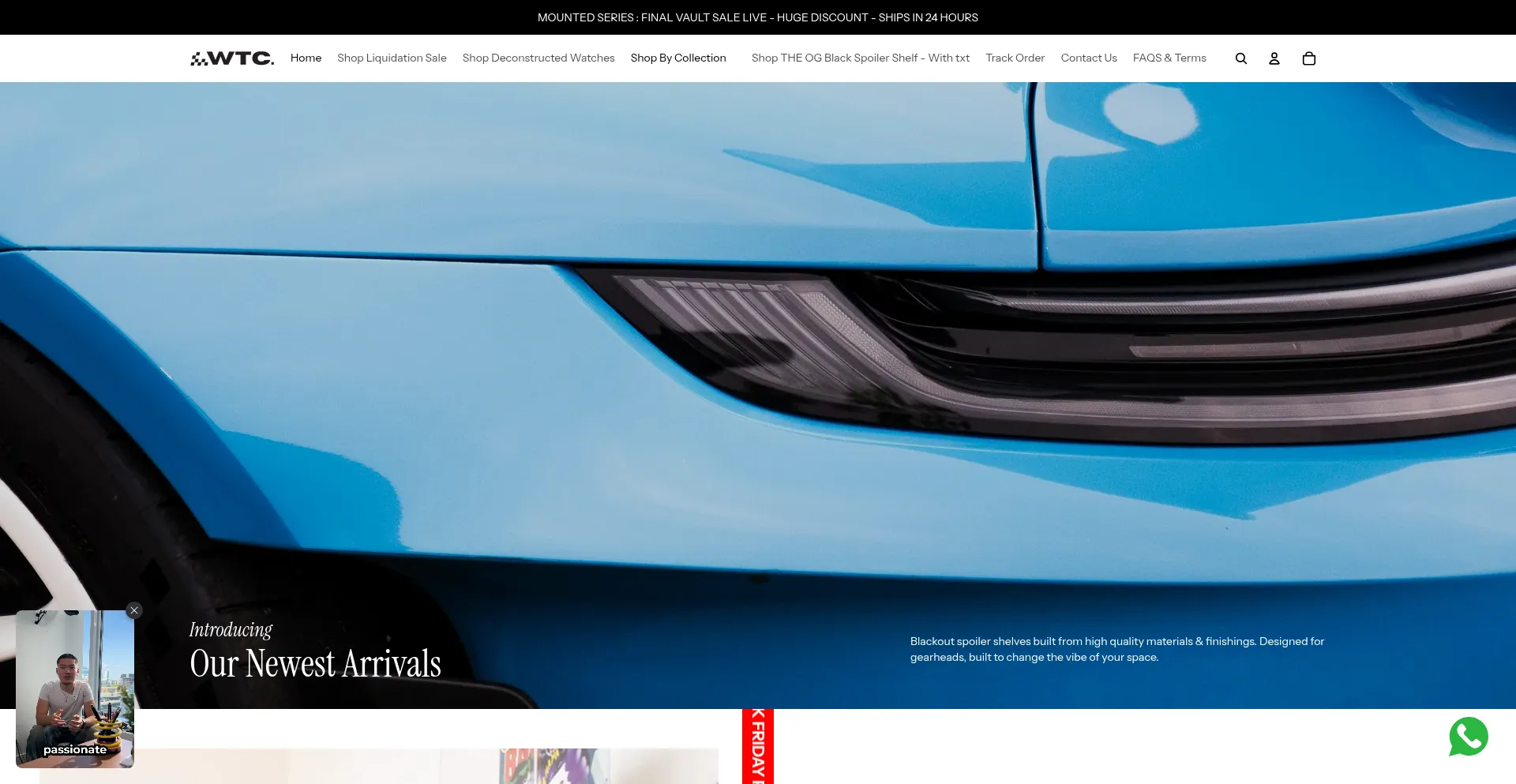Open the shopping cart bag icon

[x=1308, y=58]
